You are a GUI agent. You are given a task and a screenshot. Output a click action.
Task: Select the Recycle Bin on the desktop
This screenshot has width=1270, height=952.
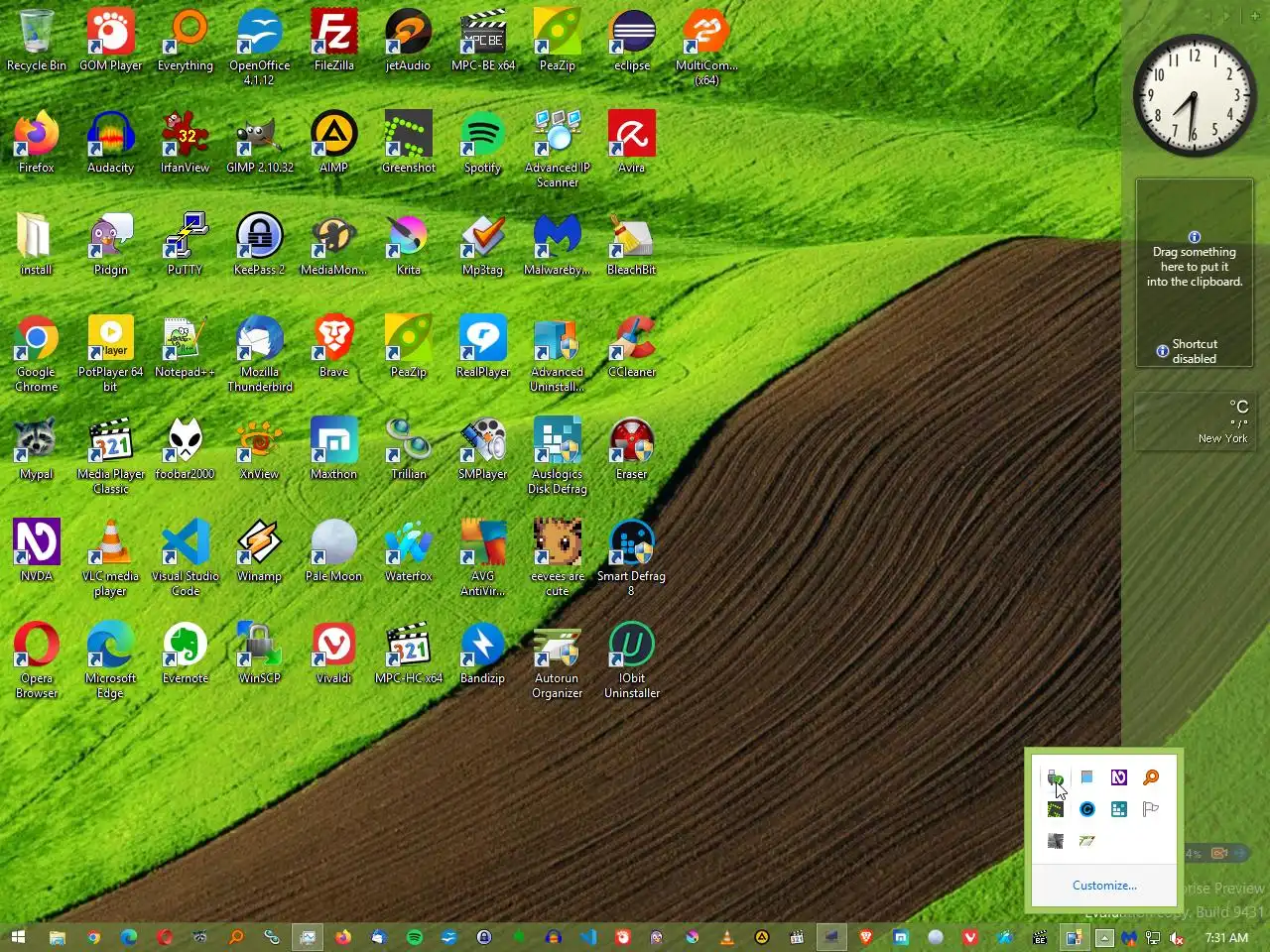point(37,41)
